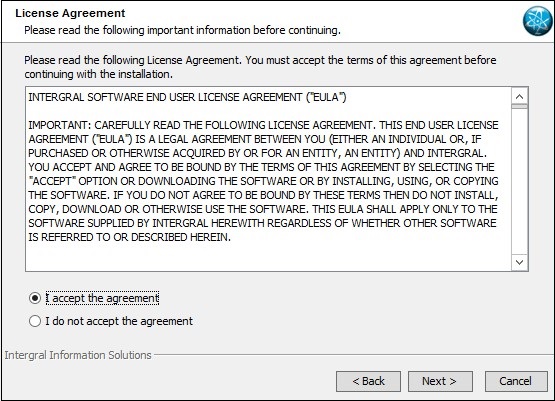Select the "I accept the agreement" radio button
Viewport: 555px width, 401px height.
pos(35,298)
